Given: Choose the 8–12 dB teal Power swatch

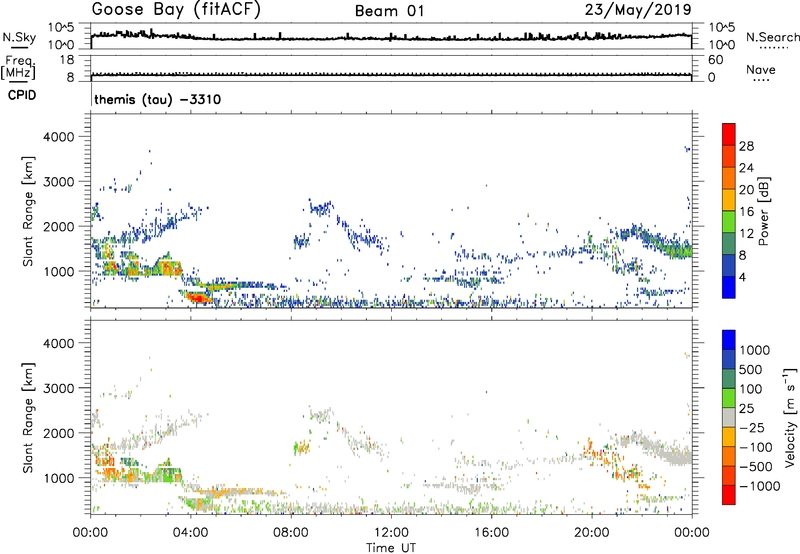Looking at the screenshot, I should (x=729, y=244).
